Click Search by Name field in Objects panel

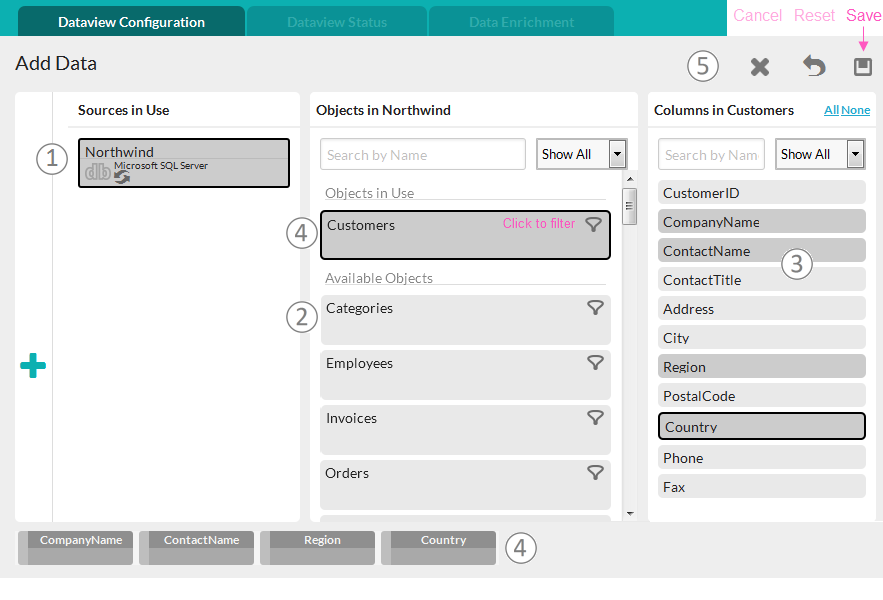pos(423,154)
